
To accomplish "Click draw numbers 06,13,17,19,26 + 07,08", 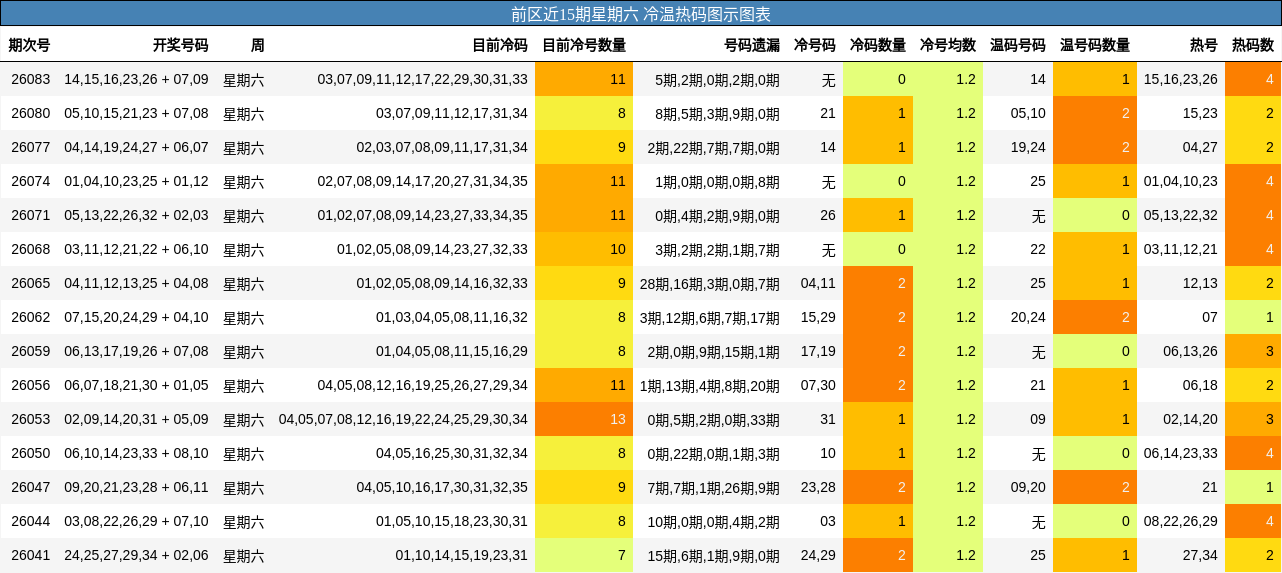I will (136, 351).
